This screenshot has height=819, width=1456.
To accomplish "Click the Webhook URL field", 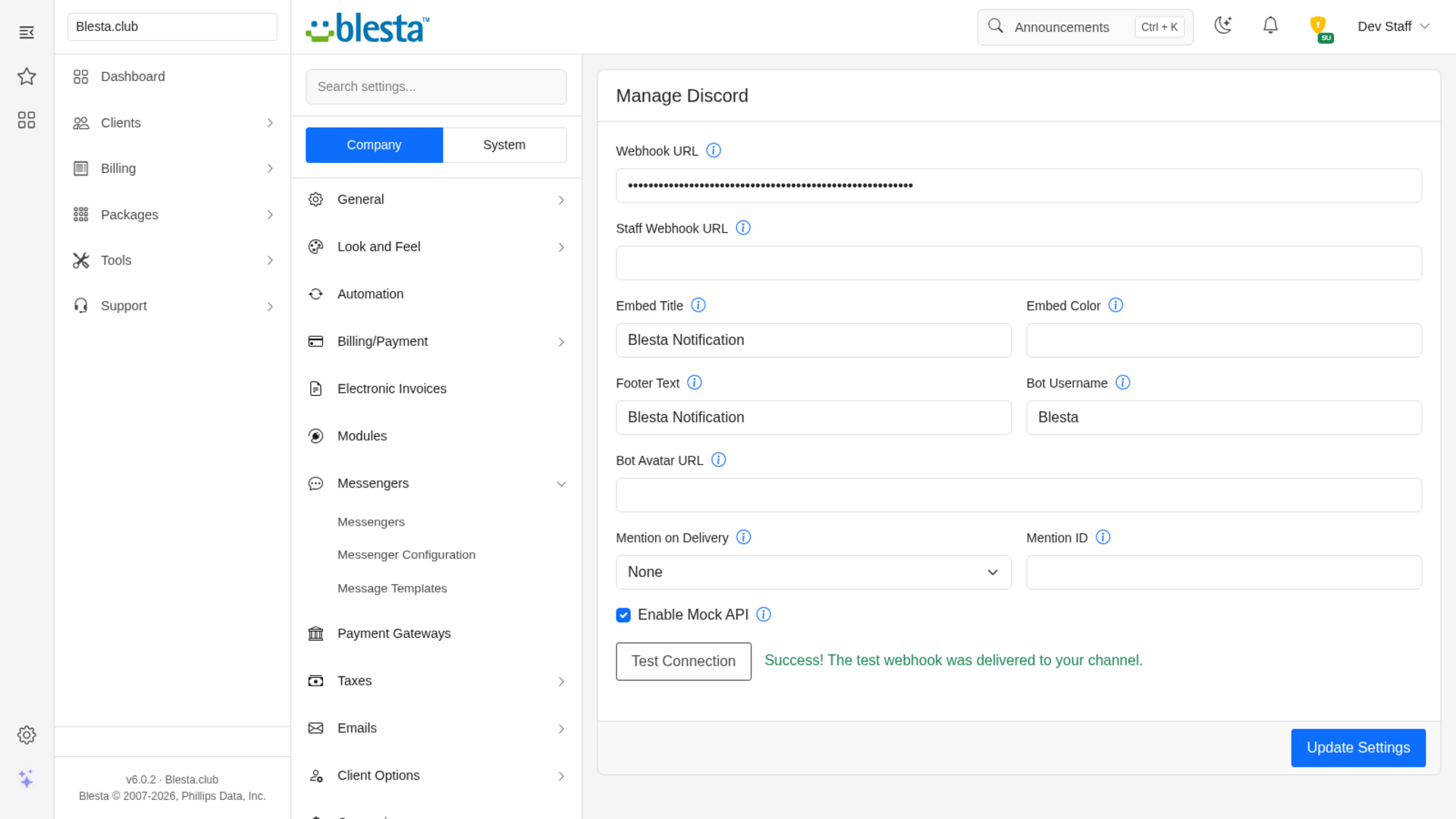I will [1018, 186].
